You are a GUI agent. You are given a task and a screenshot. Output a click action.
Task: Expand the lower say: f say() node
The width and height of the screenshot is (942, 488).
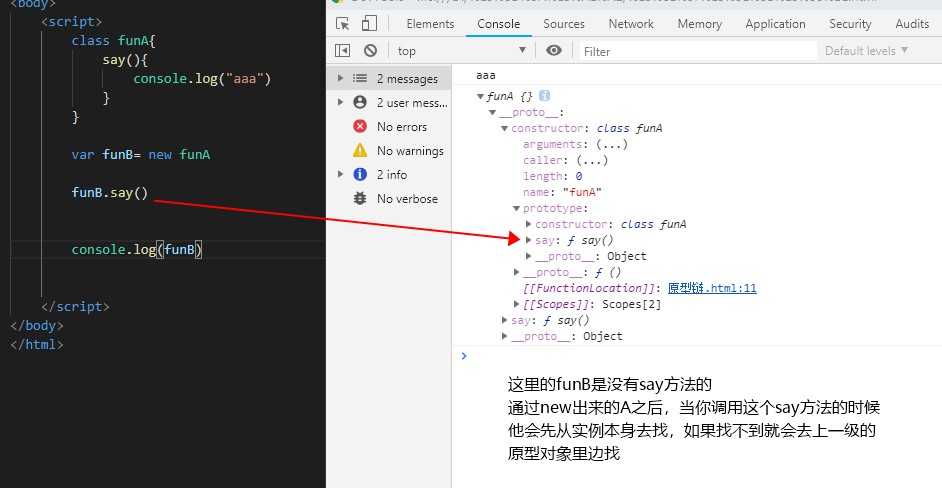tap(505, 320)
